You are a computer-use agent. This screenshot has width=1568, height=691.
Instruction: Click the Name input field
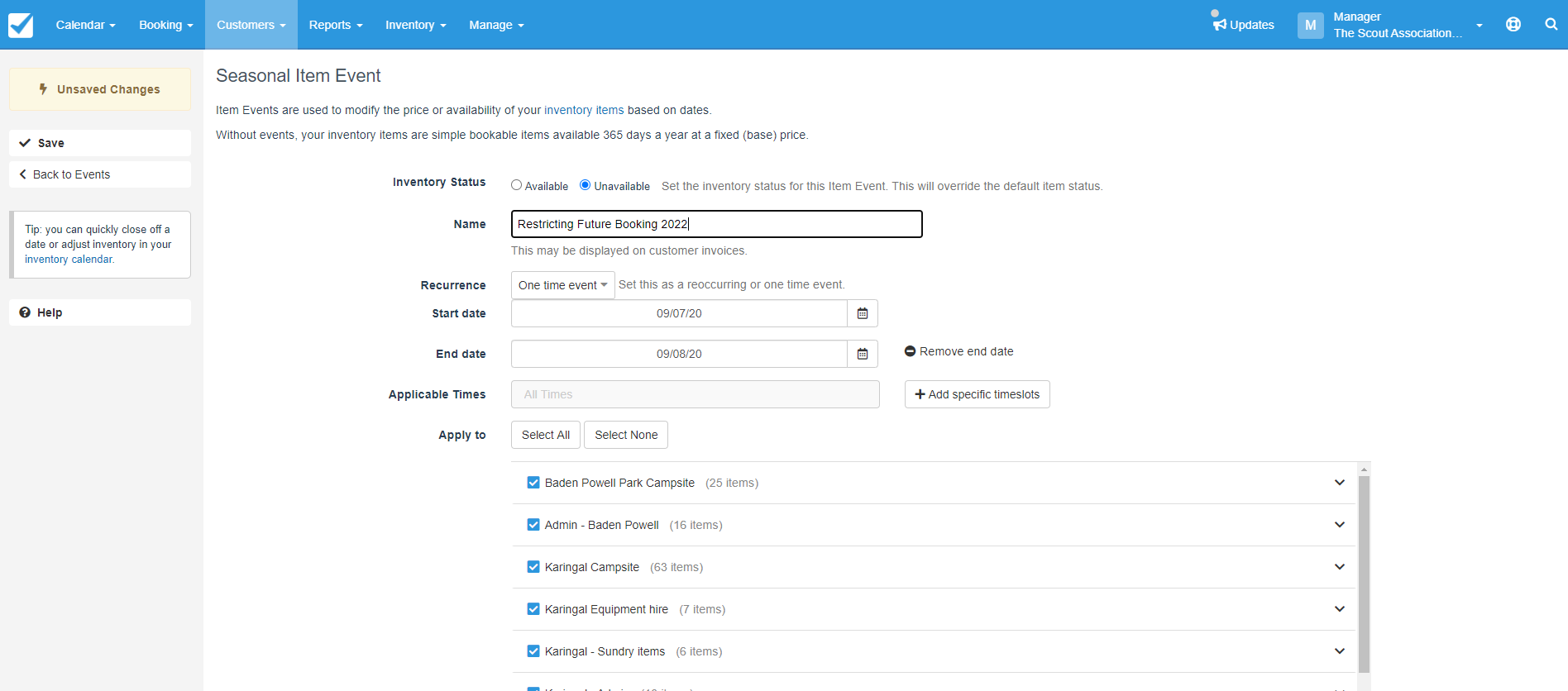[716, 224]
